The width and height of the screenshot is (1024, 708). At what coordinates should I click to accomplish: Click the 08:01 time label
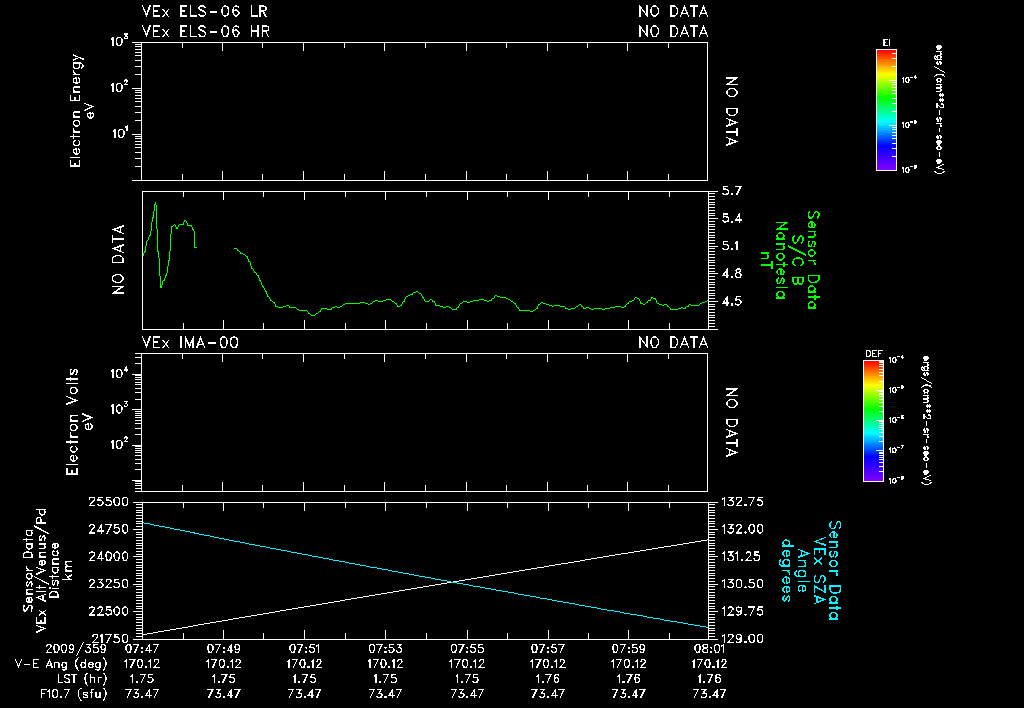click(709, 649)
